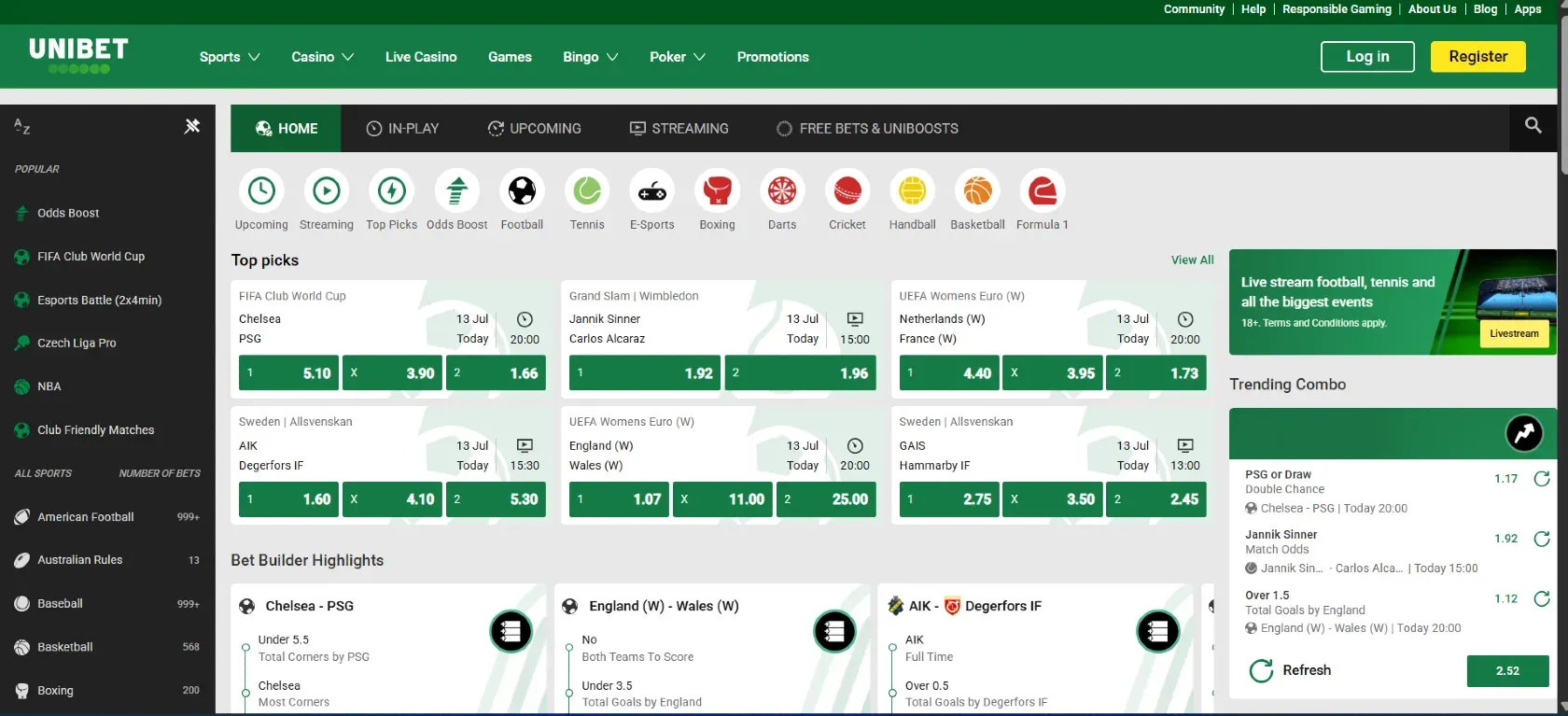
Task: Select the Cricket ball icon
Action: tap(847, 190)
